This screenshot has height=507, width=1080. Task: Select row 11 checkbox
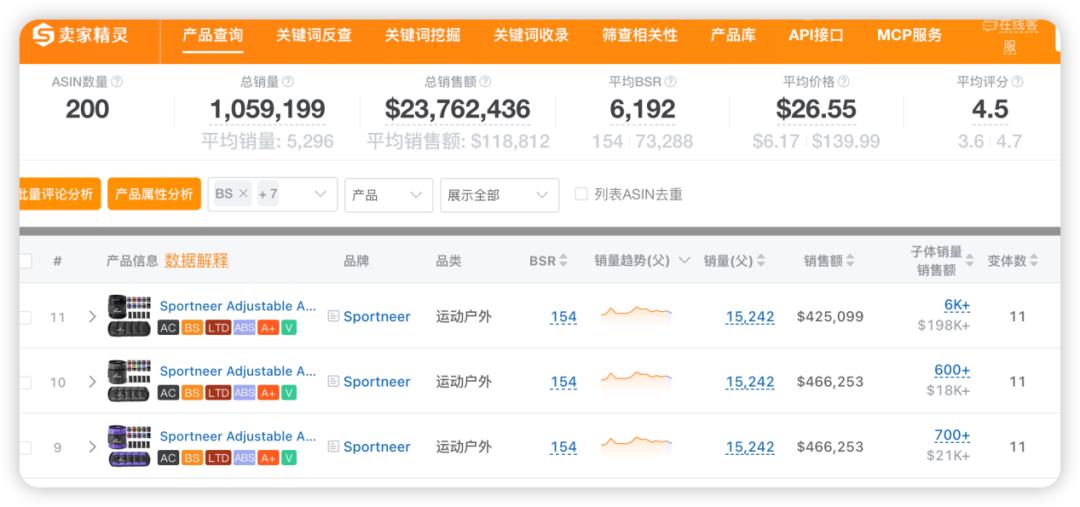tap(25, 318)
